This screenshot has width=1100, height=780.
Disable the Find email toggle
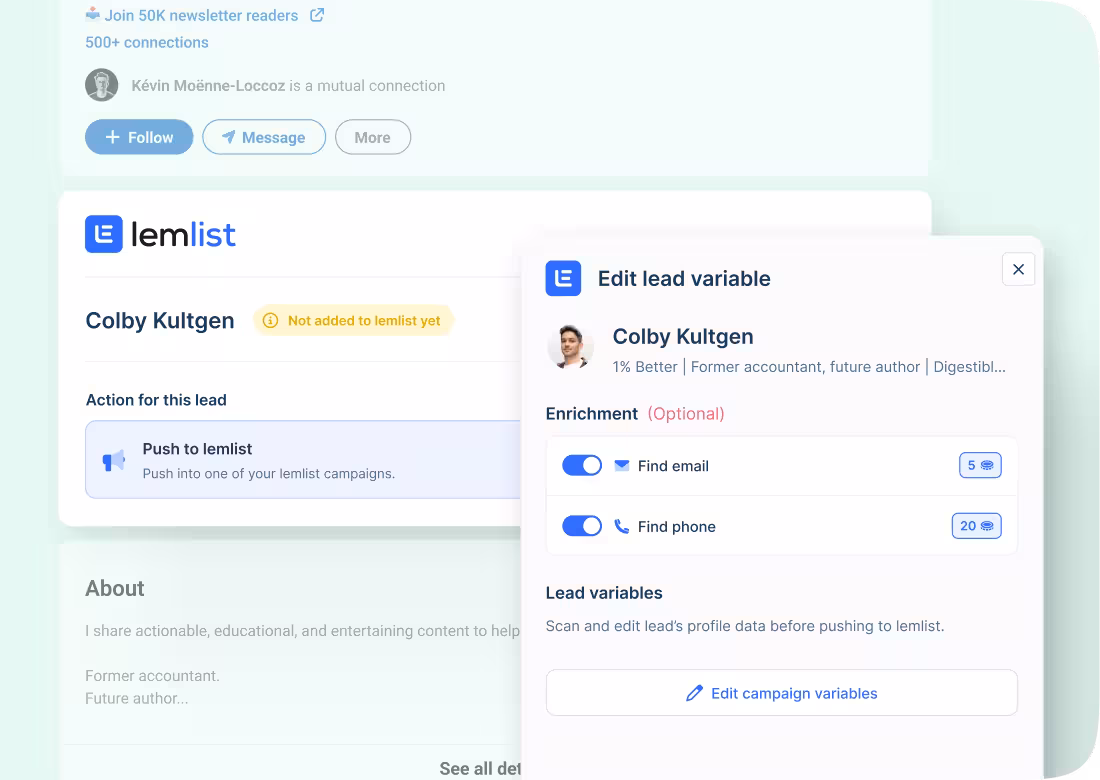[582, 466]
